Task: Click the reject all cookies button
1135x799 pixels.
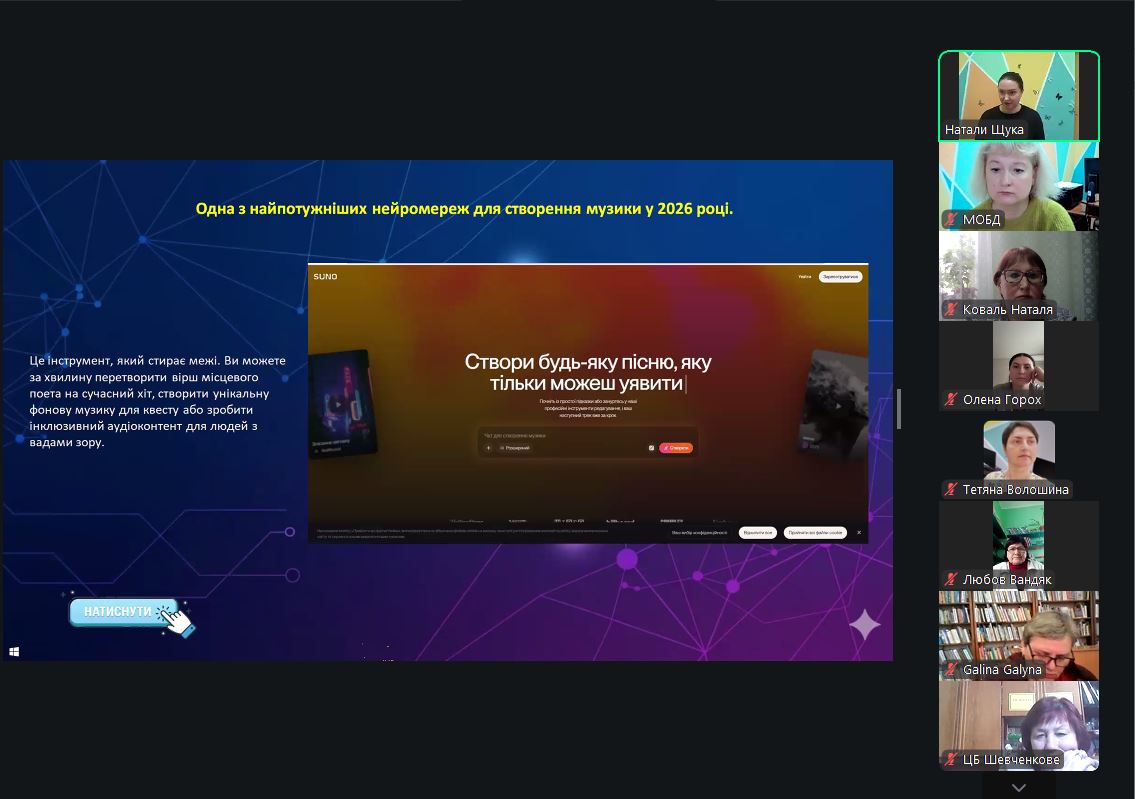Action: click(x=757, y=533)
